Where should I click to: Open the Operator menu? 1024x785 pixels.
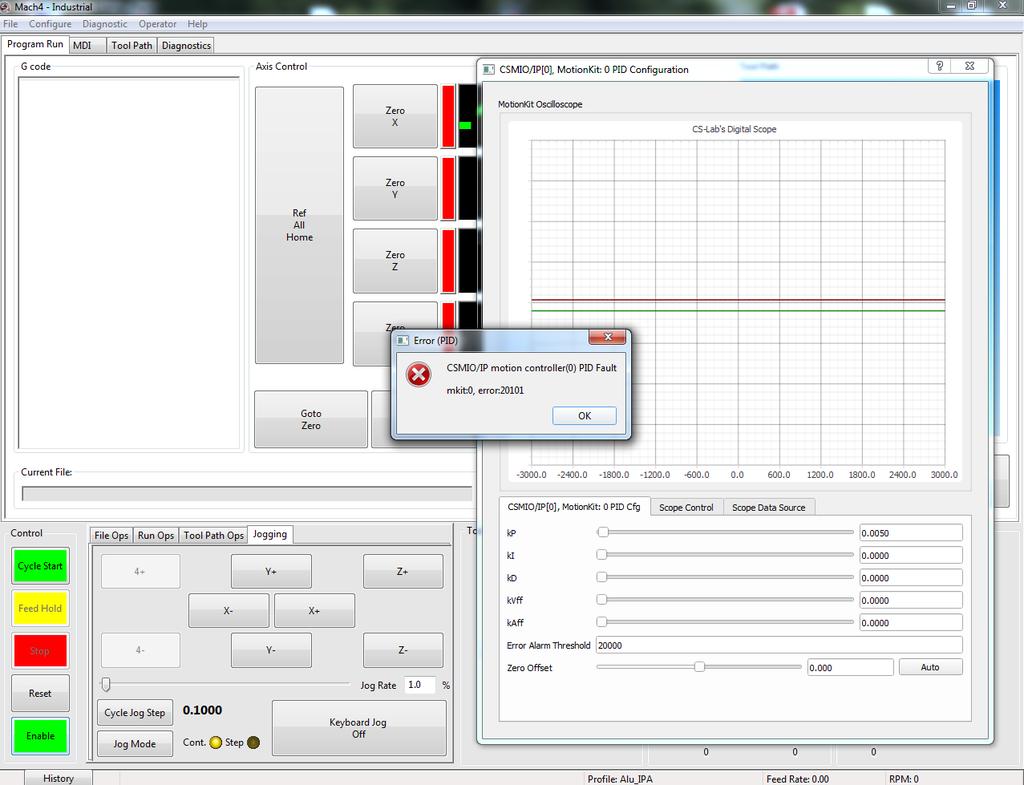(x=157, y=24)
